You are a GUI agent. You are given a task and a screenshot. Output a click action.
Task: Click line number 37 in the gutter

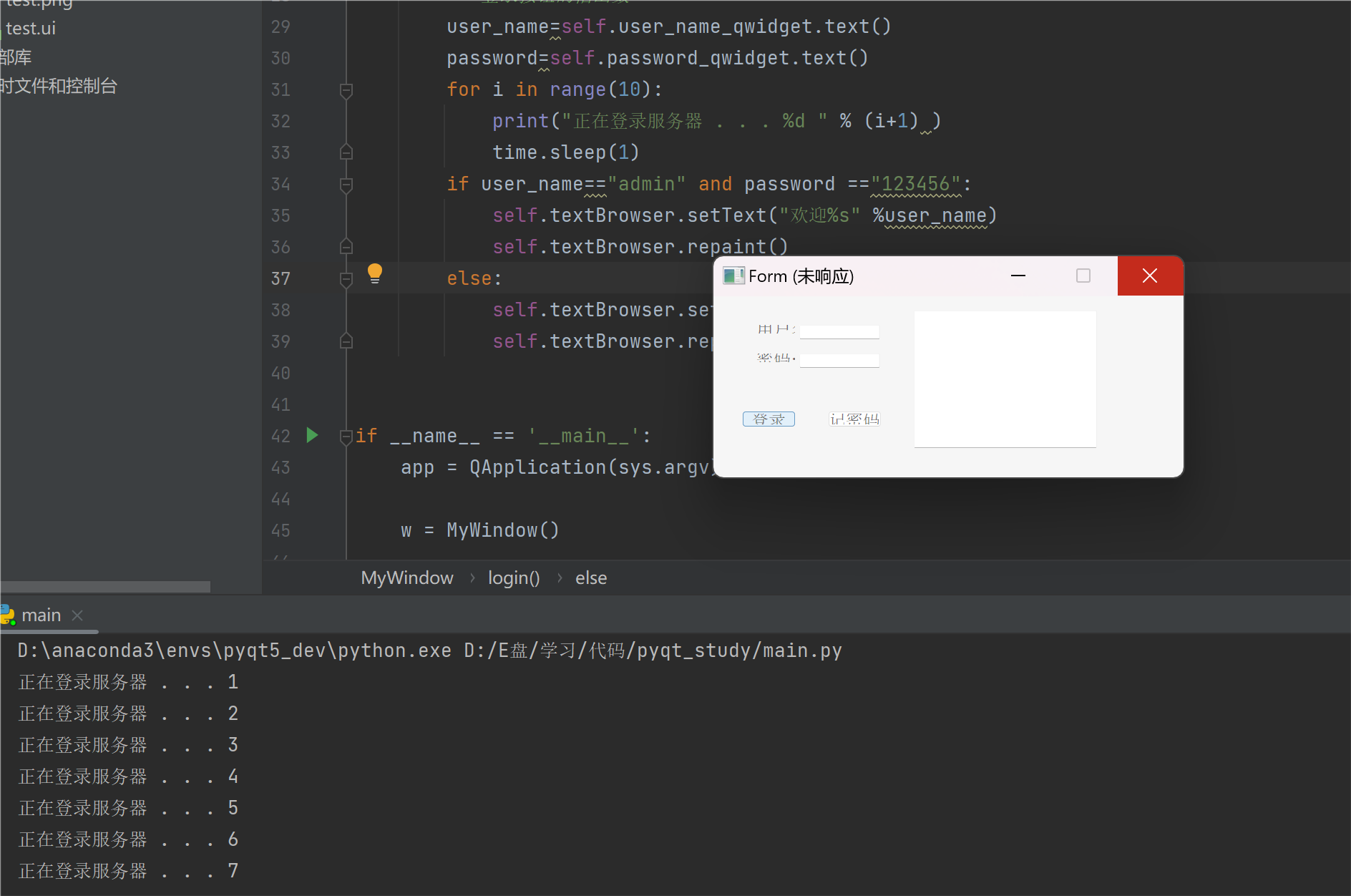(281, 278)
